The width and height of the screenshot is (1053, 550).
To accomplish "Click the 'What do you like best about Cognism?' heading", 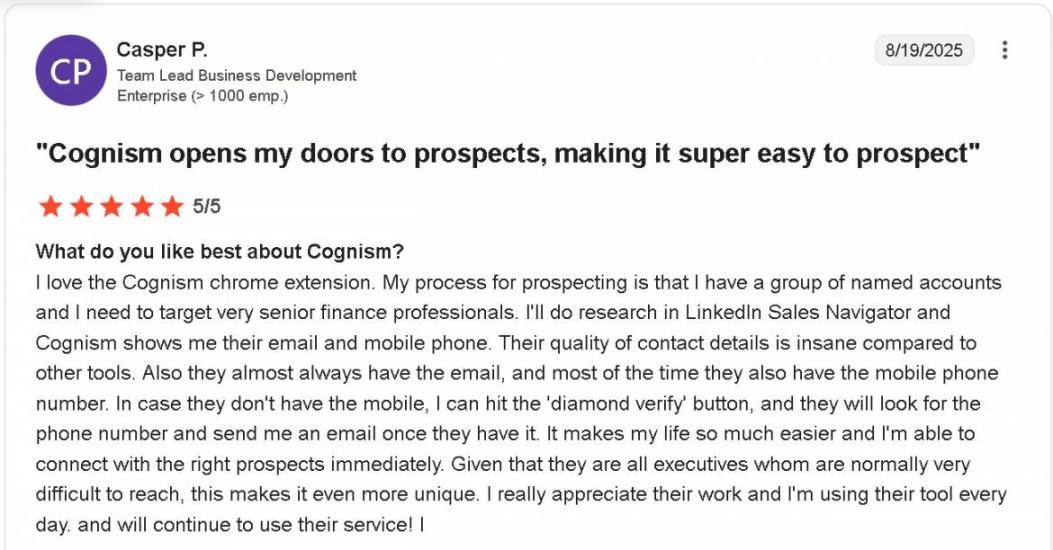I will click(220, 252).
